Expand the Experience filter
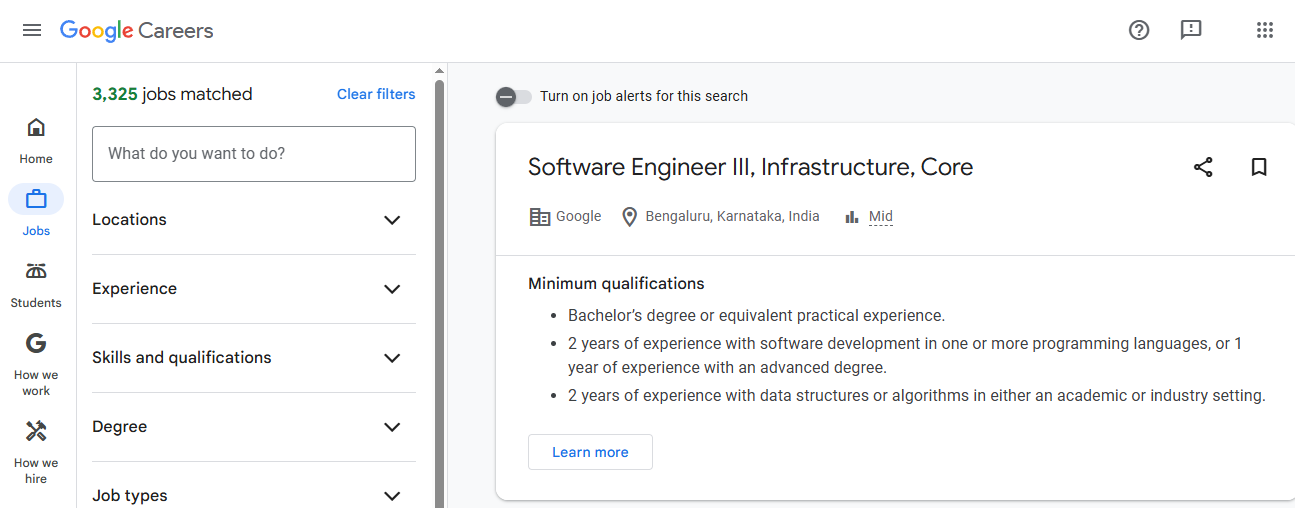The image size is (1295, 508). [254, 289]
